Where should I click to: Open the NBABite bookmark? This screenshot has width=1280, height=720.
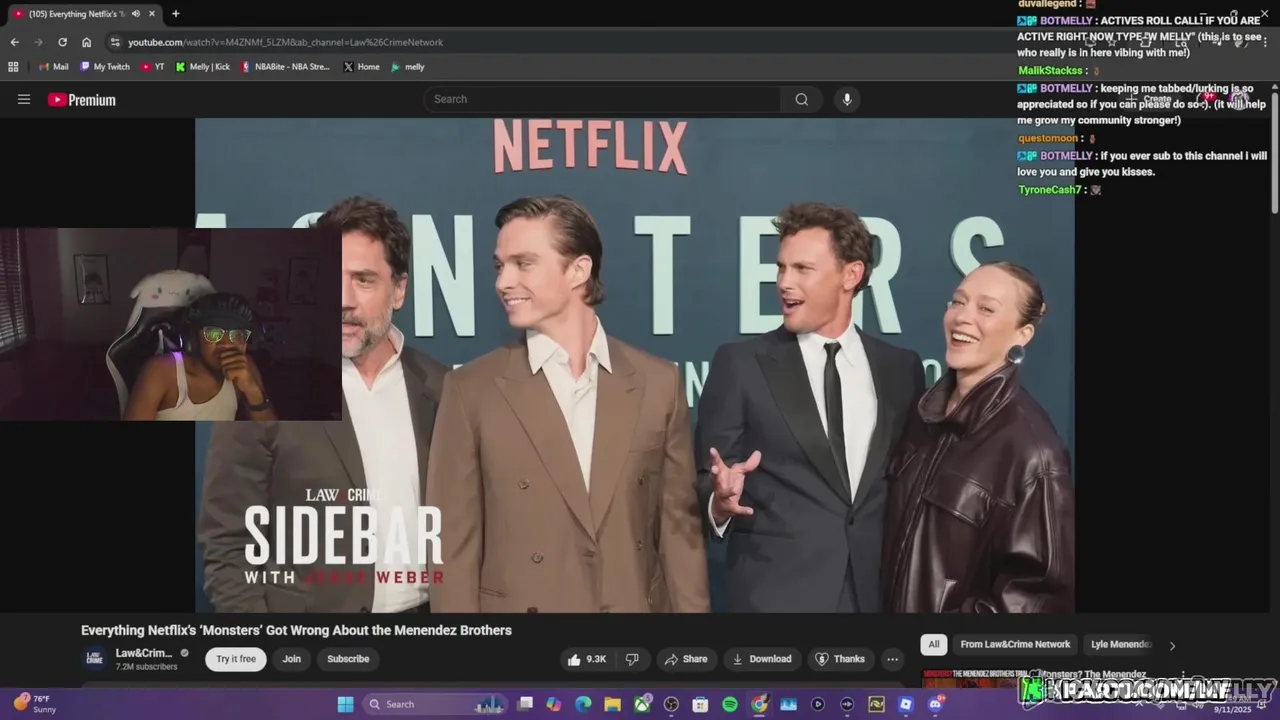285,67
